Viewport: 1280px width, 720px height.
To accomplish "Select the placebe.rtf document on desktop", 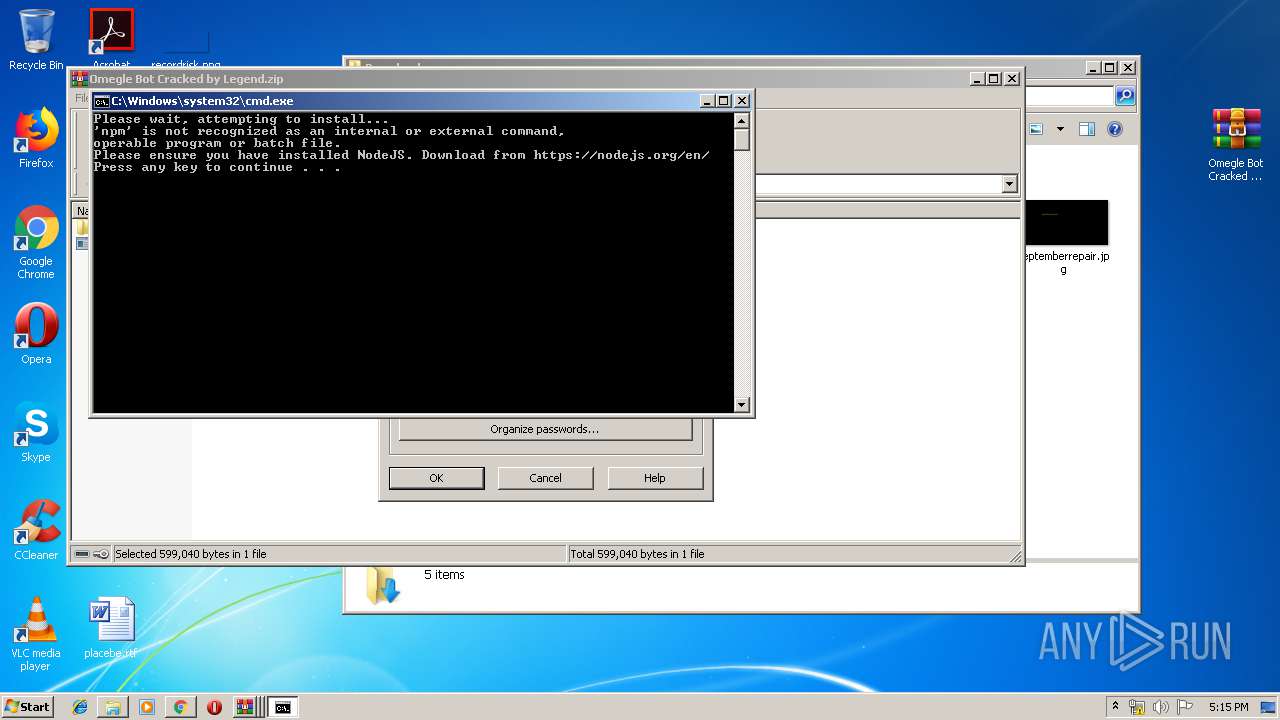I will point(110,628).
